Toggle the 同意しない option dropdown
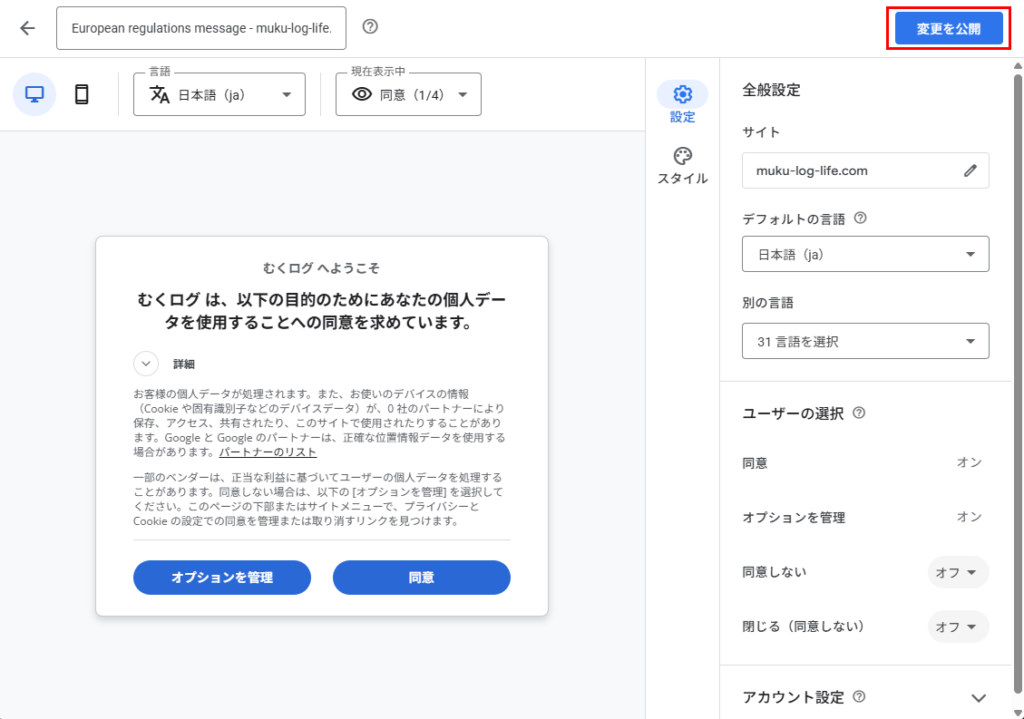Viewport: 1024px width, 719px height. [957, 572]
